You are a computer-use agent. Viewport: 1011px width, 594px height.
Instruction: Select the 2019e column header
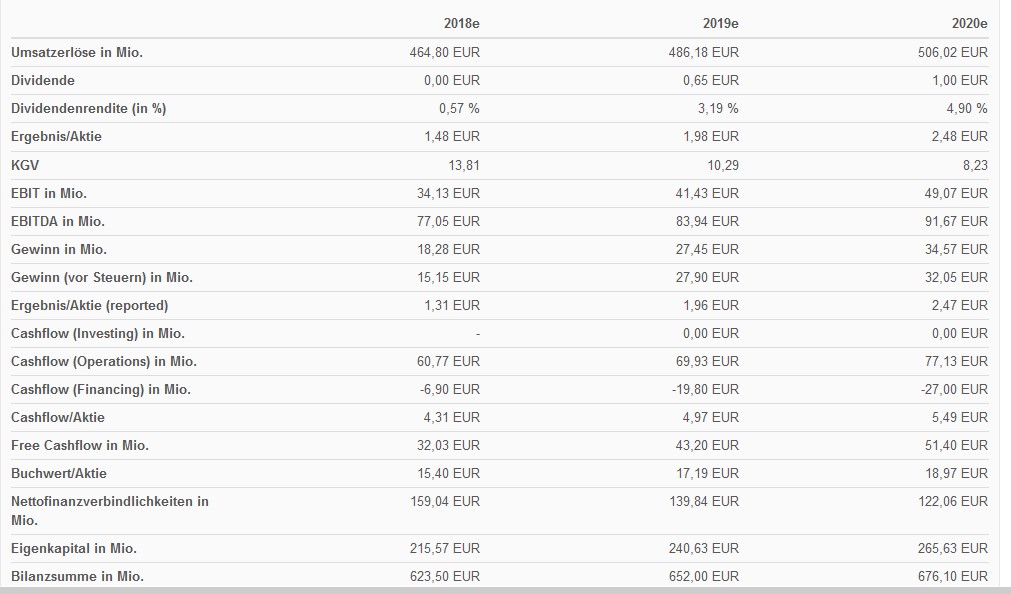tap(720, 23)
